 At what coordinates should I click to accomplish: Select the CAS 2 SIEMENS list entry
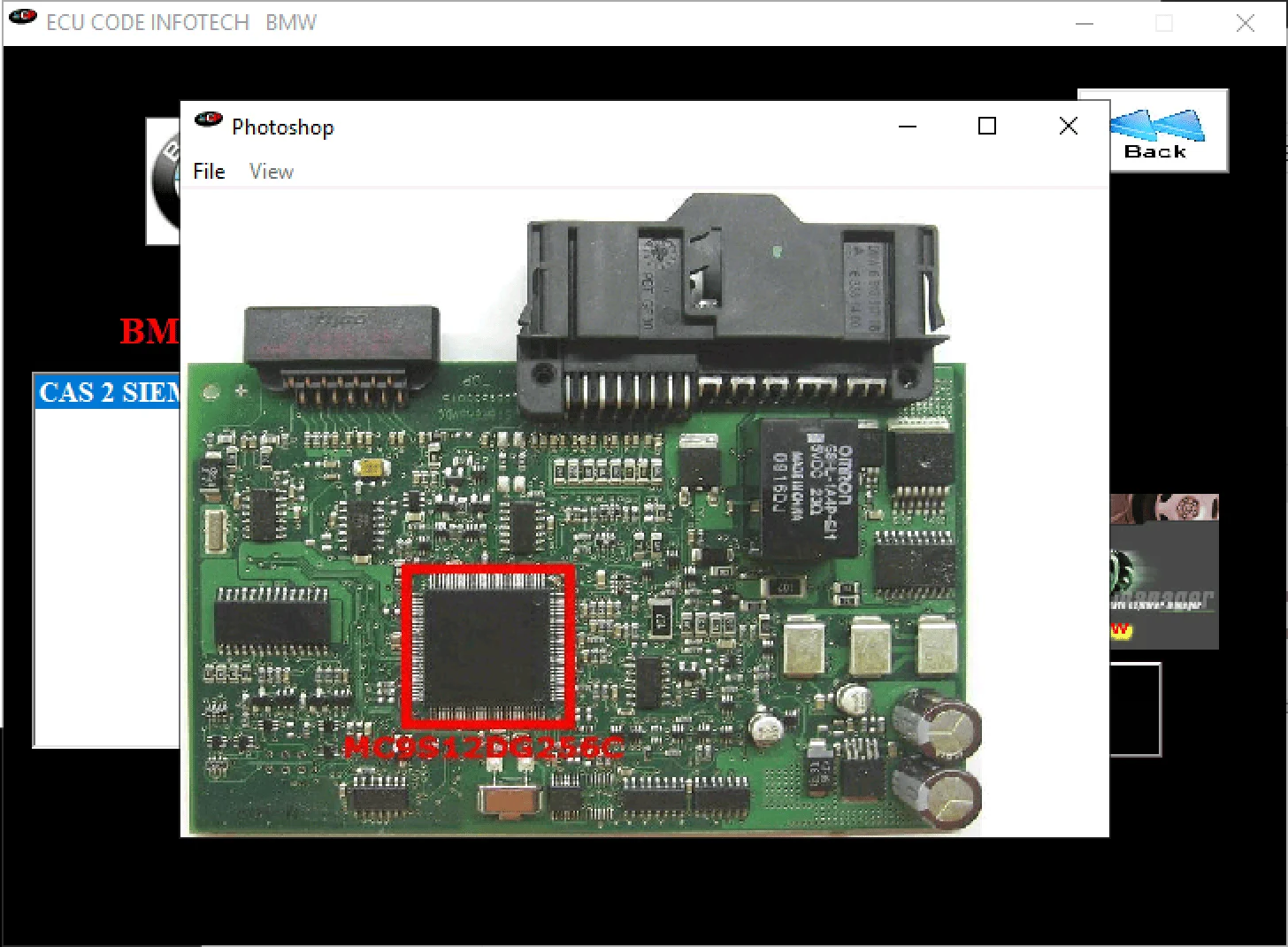tap(108, 392)
